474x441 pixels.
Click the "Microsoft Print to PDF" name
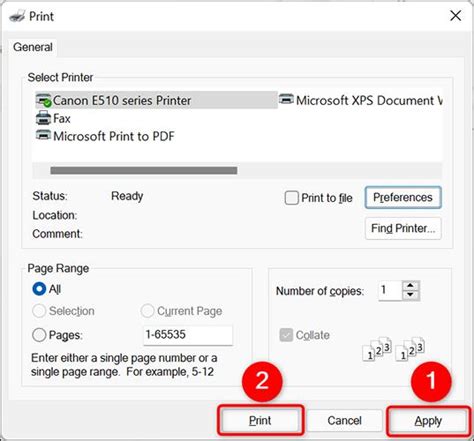pos(114,136)
